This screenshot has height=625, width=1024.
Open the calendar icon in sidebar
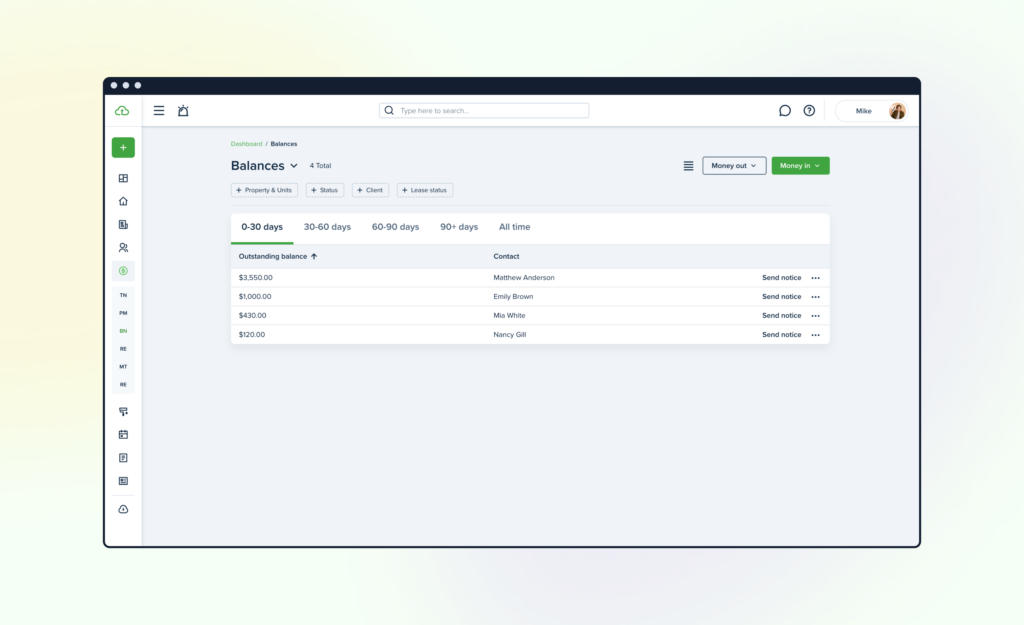(x=123, y=434)
